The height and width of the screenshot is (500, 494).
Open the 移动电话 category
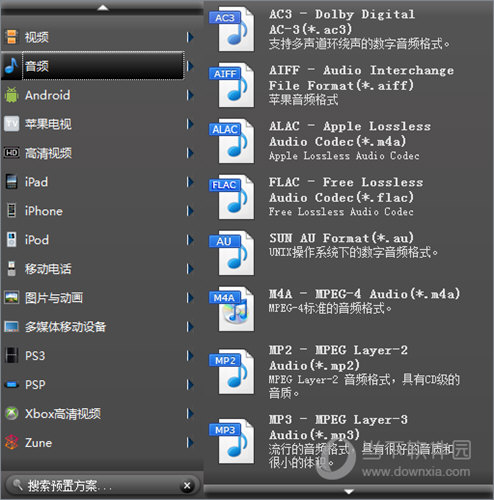click(100, 269)
